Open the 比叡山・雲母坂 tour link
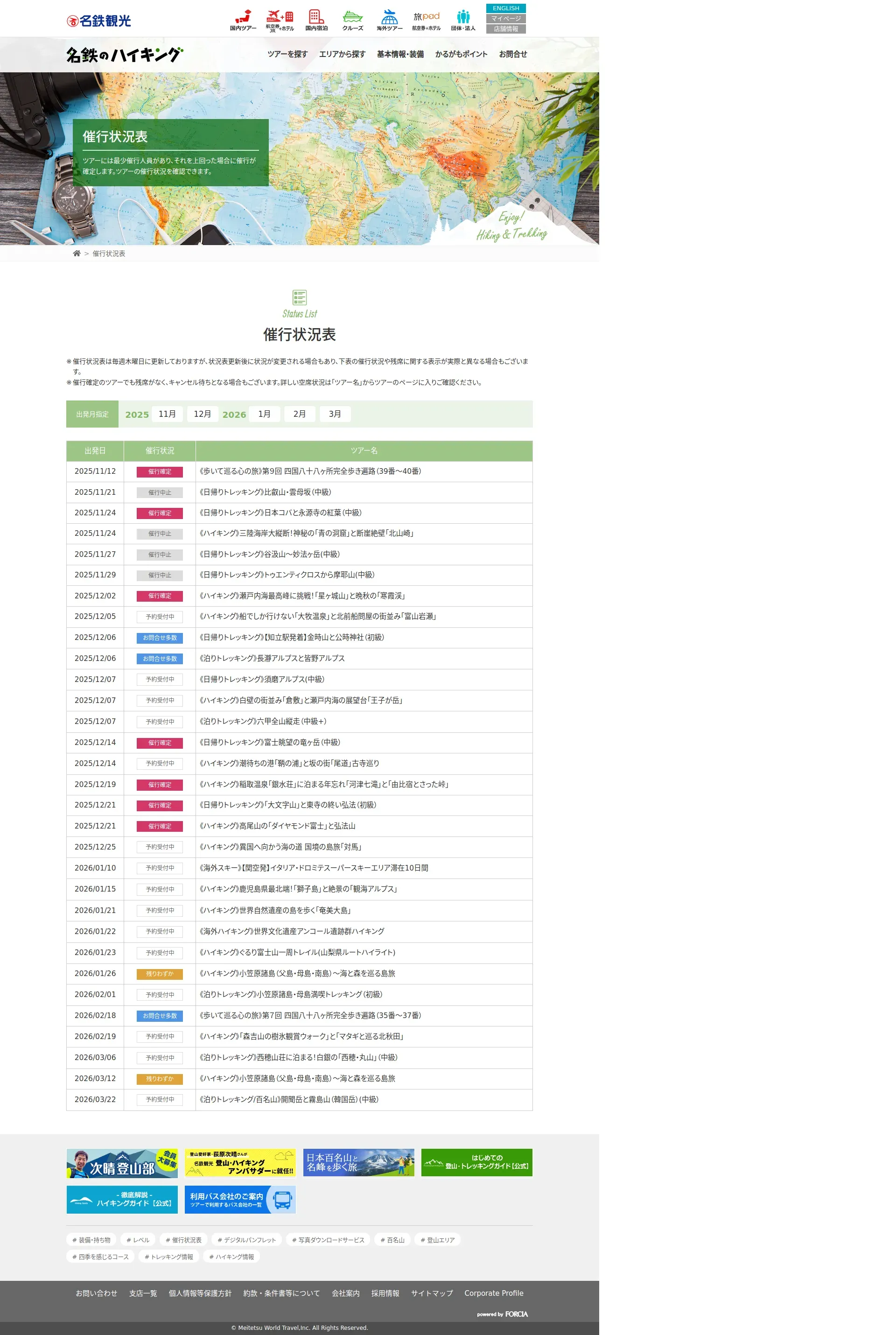Image resolution: width=896 pixels, height=1335 pixels. [265, 492]
